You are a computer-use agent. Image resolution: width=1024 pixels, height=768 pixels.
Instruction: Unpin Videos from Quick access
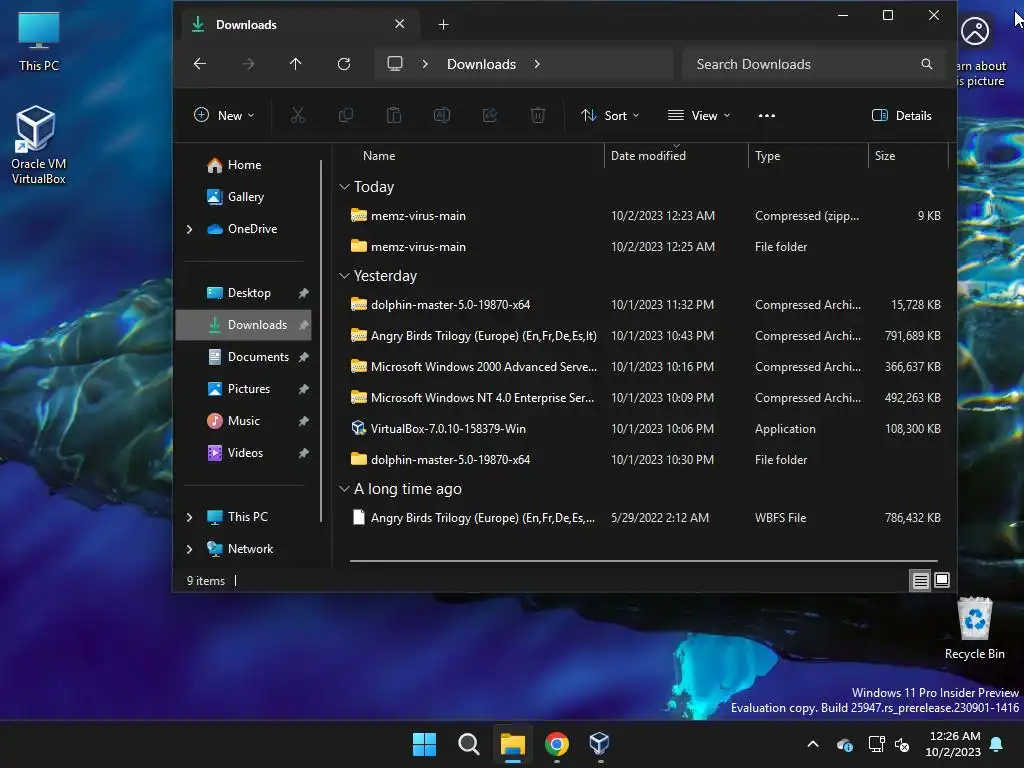(x=304, y=453)
